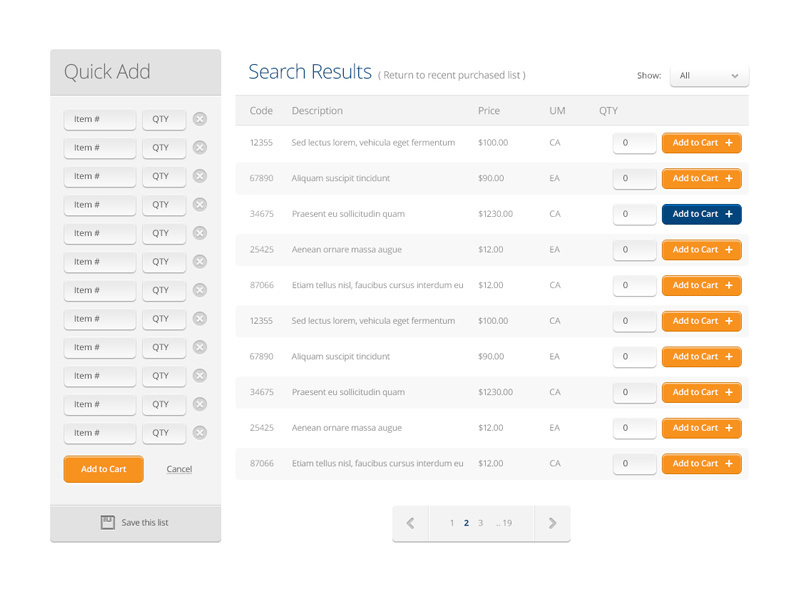The image size is (800, 600).
Task: Add item 25425 to the cart
Action: point(701,249)
